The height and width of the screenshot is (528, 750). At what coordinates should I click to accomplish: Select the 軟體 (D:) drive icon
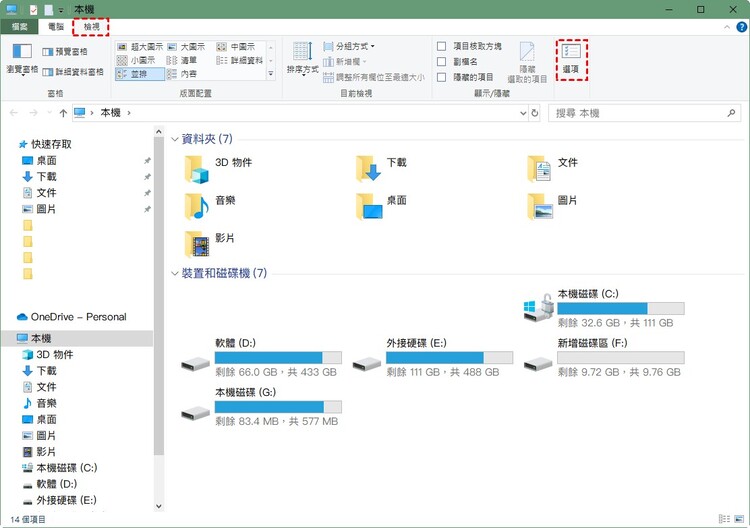(x=196, y=365)
